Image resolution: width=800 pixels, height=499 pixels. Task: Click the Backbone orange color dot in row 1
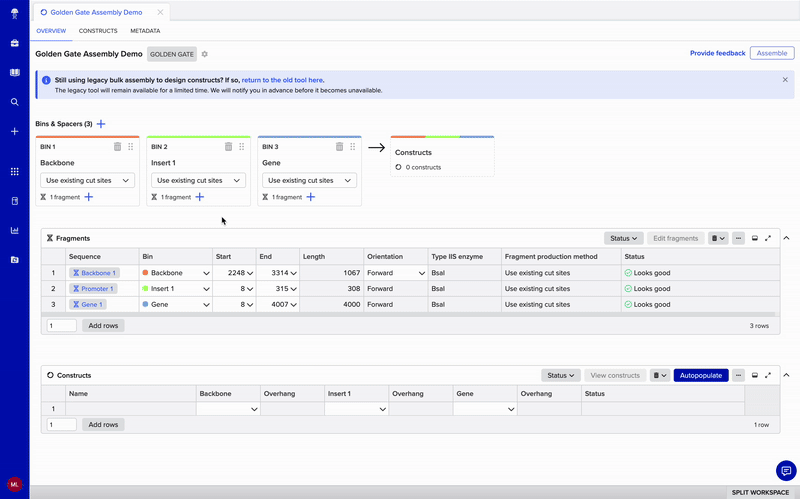coord(145,273)
